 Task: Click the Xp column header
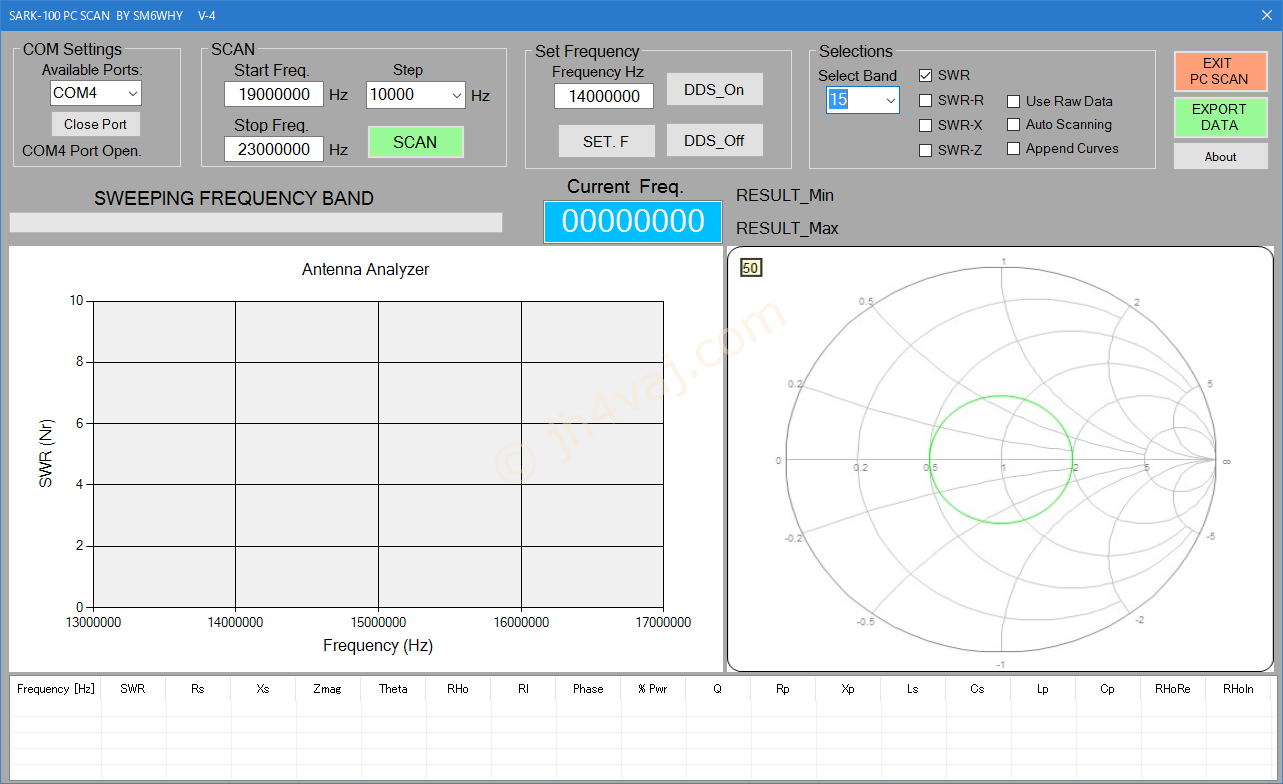point(848,688)
